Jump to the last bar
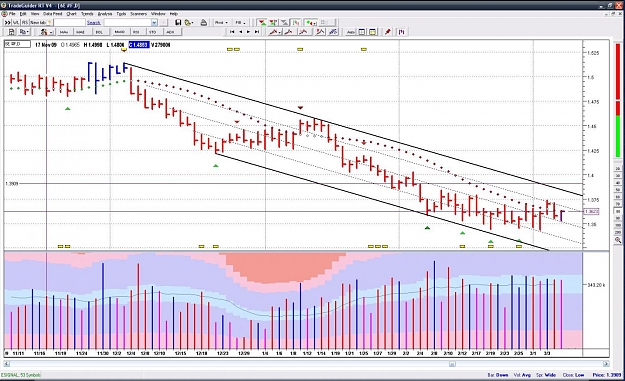The width and height of the screenshot is (625, 381). tap(257, 32)
